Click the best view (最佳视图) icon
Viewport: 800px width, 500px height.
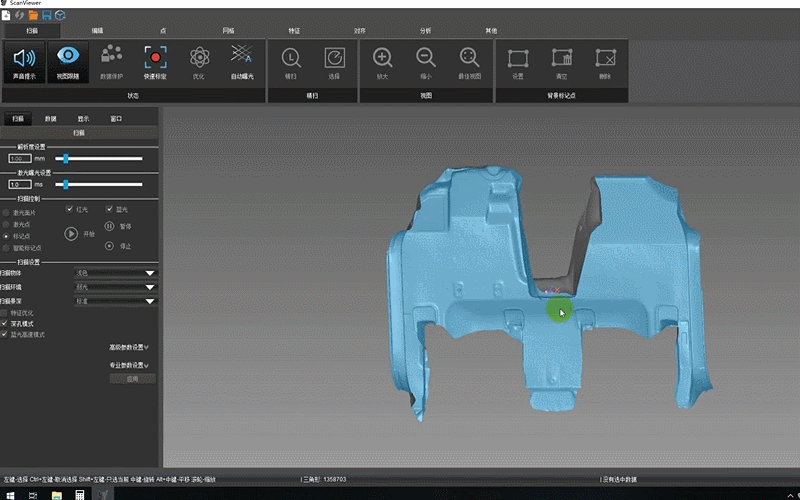pos(469,58)
